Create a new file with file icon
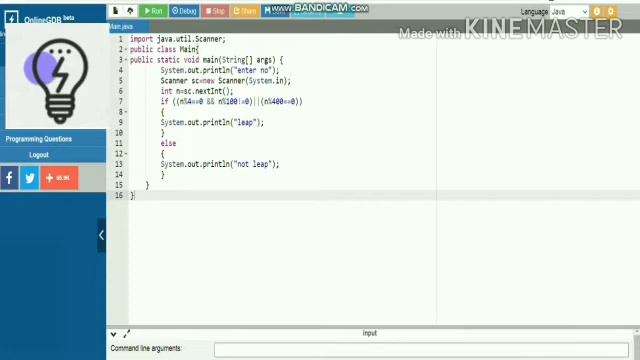640x360 pixels. click(x=116, y=11)
